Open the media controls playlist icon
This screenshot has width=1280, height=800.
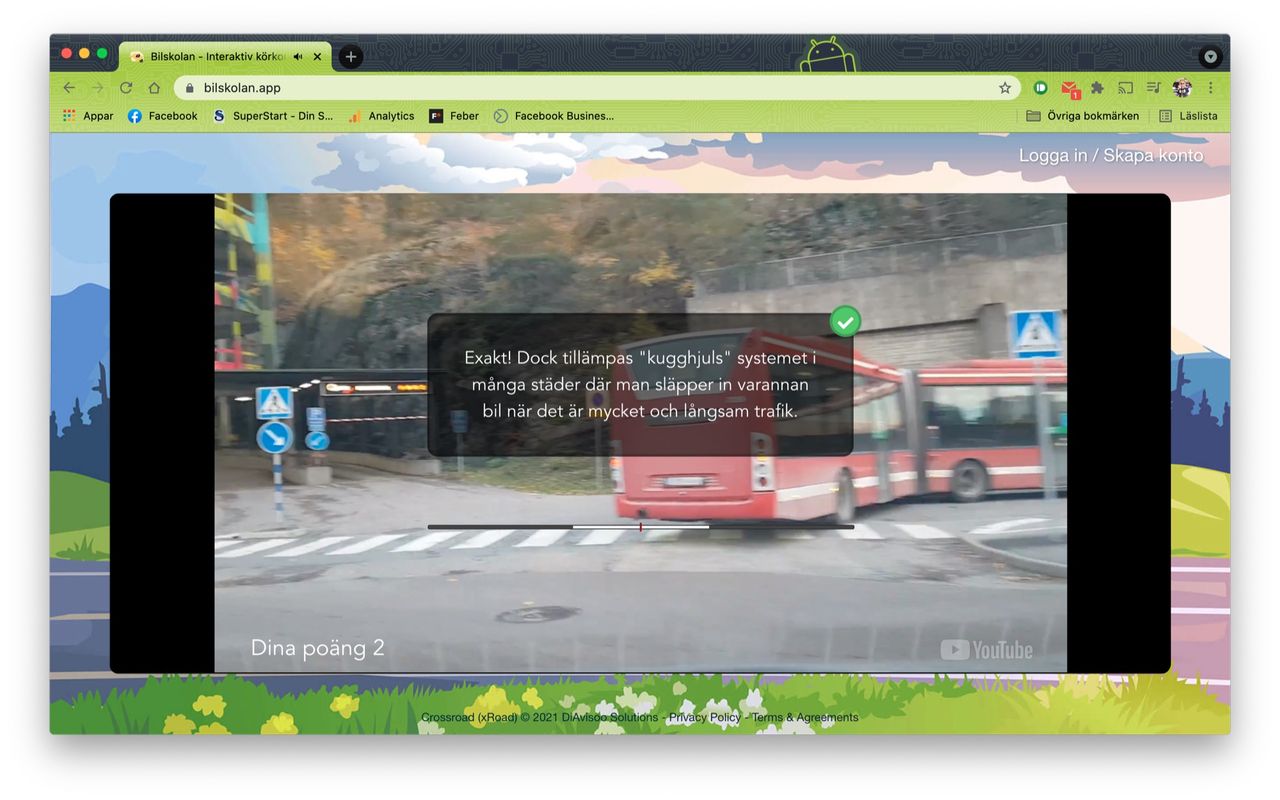1153,88
